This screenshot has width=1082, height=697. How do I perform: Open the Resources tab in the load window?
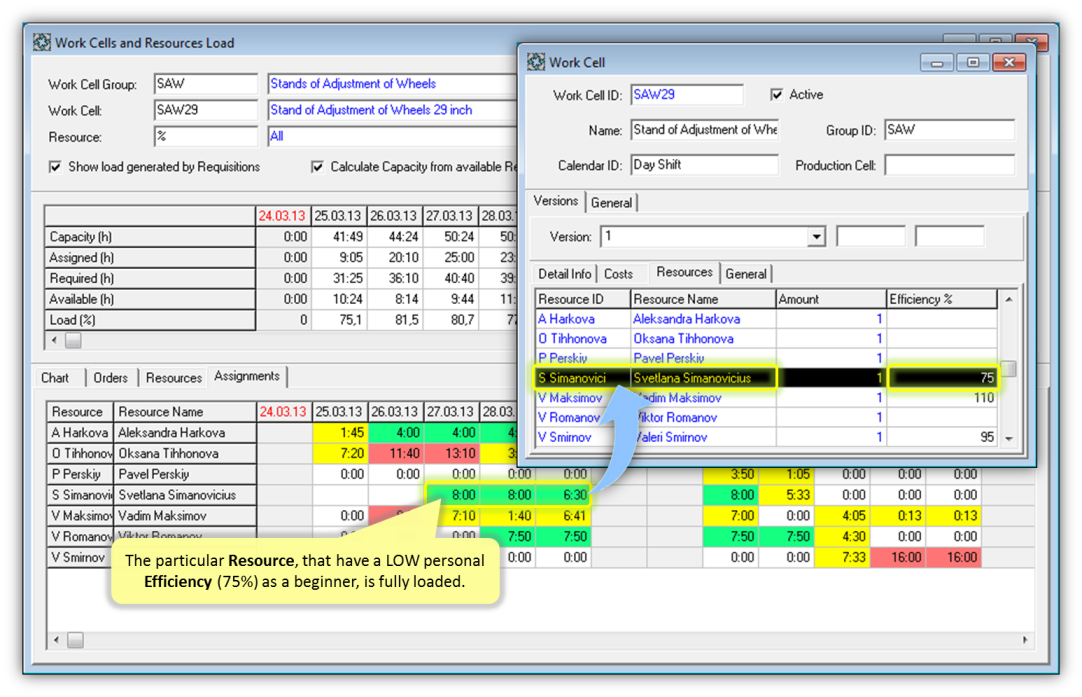point(173,378)
